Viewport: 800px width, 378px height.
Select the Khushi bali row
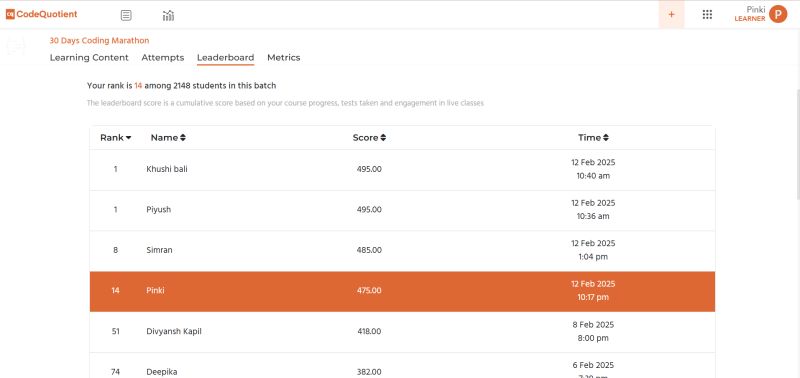(x=402, y=170)
